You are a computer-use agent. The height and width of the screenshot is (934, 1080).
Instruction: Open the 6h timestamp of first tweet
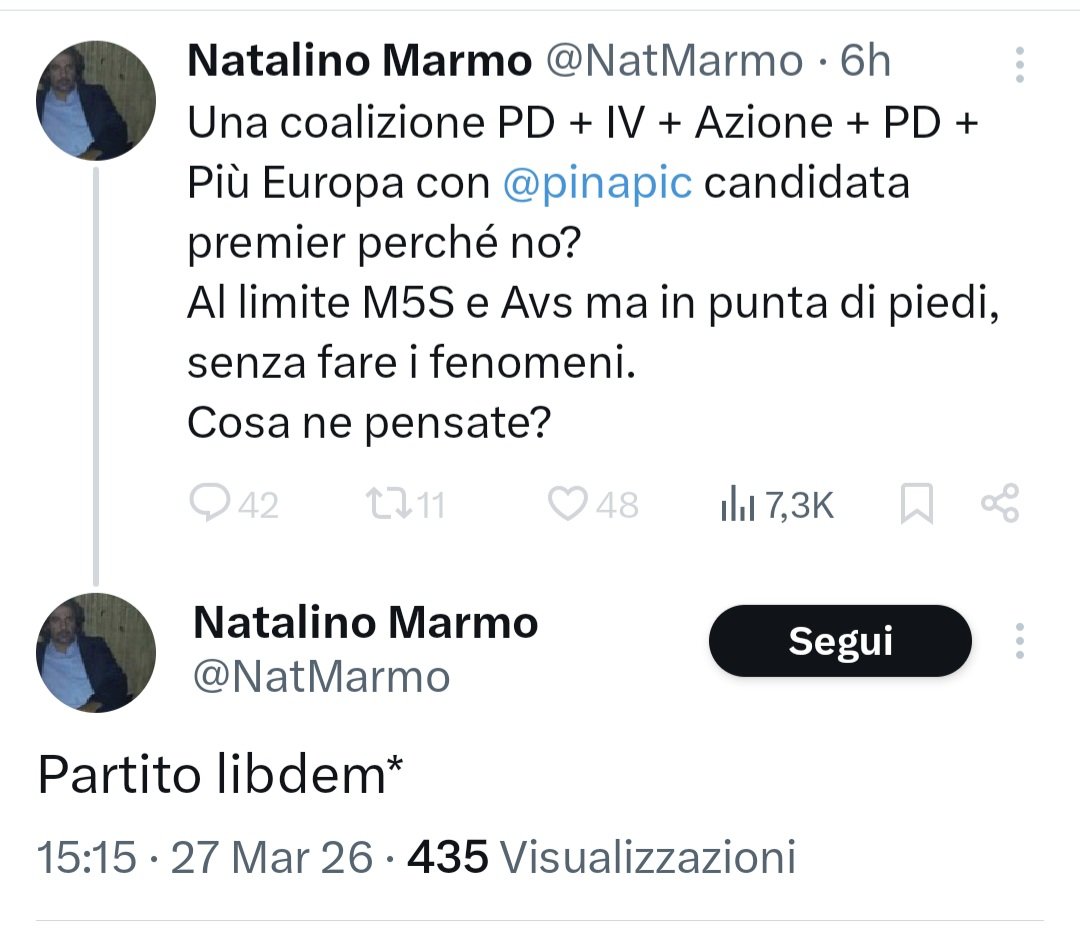(x=865, y=62)
